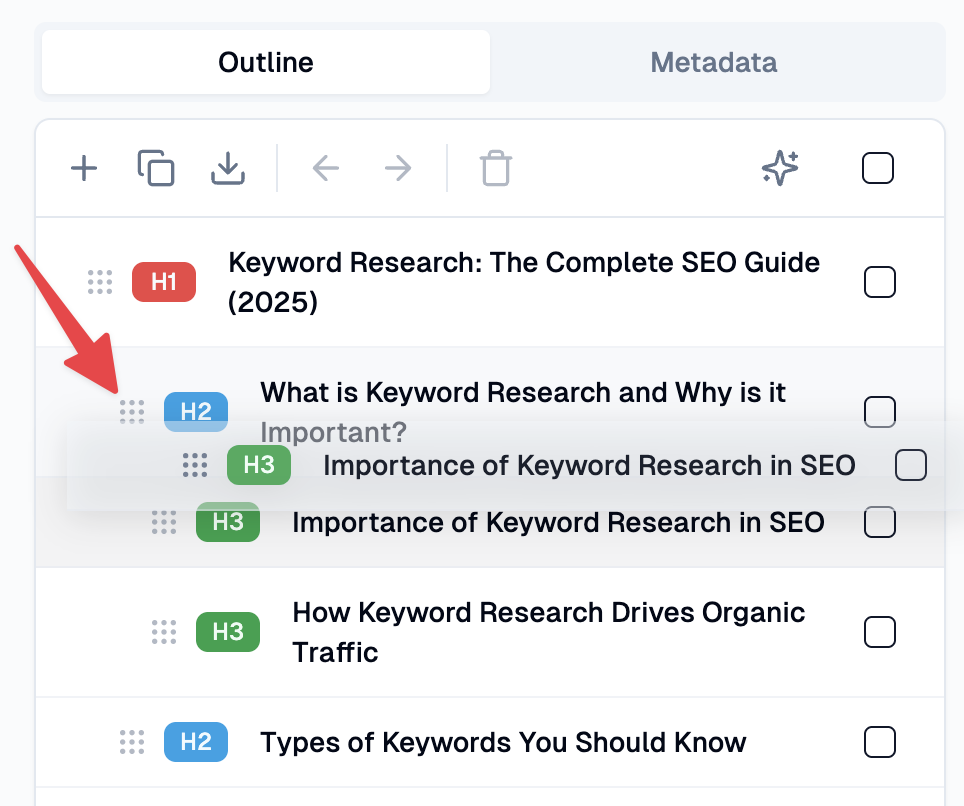964x806 pixels.
Task: Click the right arrow indent icon
Action: tap(398, 168)
